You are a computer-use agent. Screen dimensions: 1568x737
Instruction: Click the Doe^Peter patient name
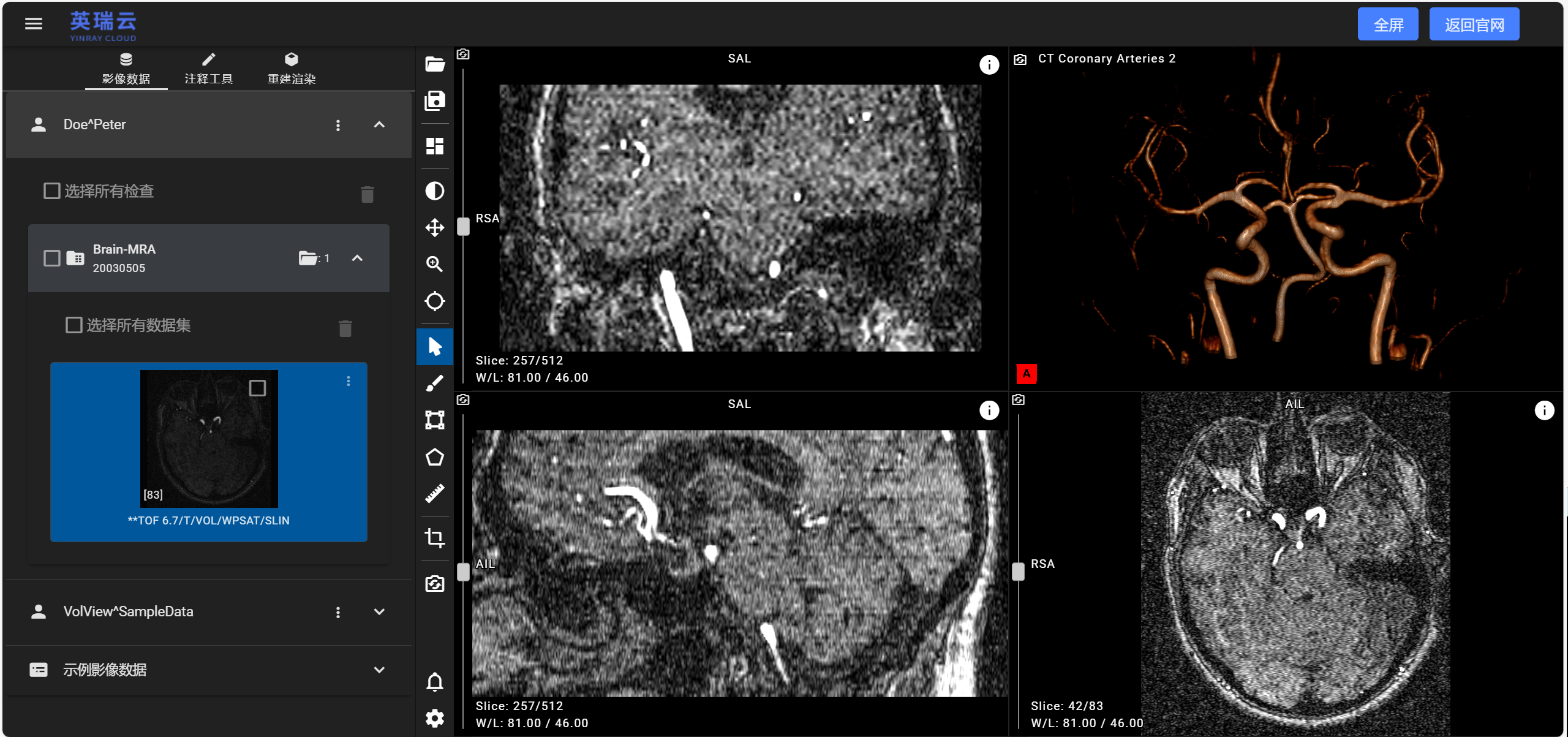click(x=95, y=125)
